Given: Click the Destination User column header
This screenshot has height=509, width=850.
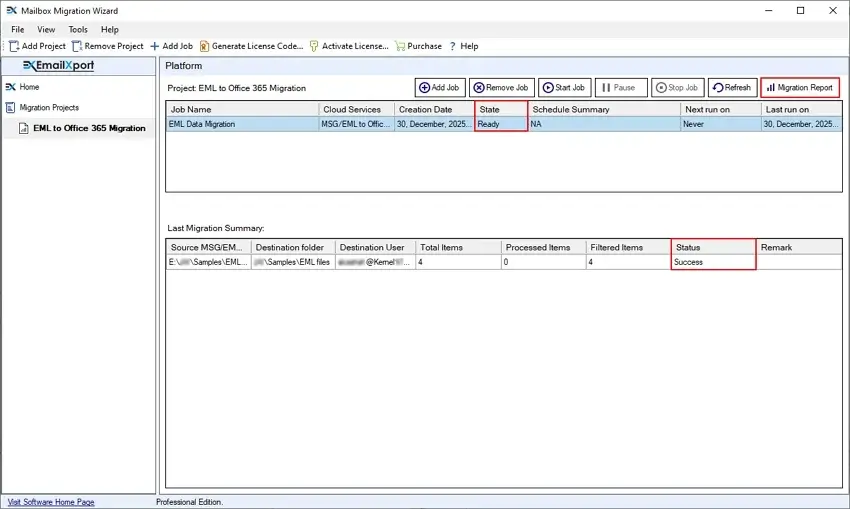Looking at the screenshot, I should pyautogui.click(x=376, y=247).
